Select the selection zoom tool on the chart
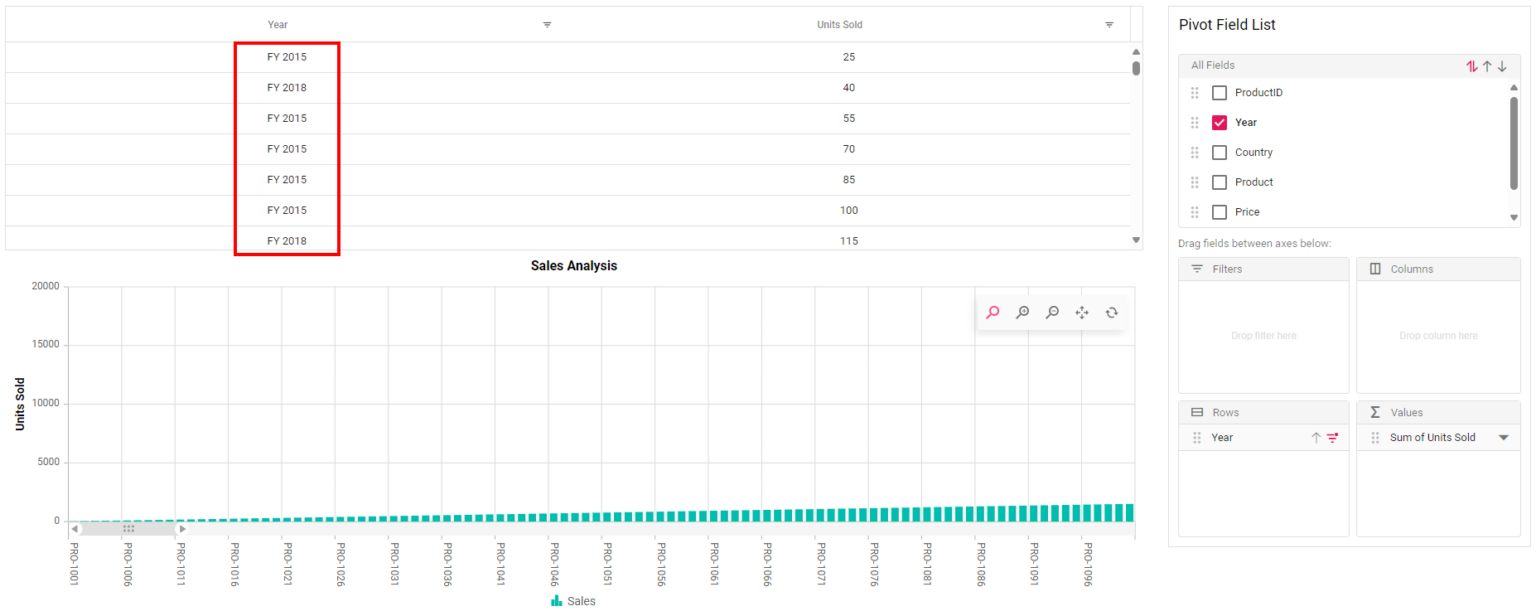 click(992, 312)
